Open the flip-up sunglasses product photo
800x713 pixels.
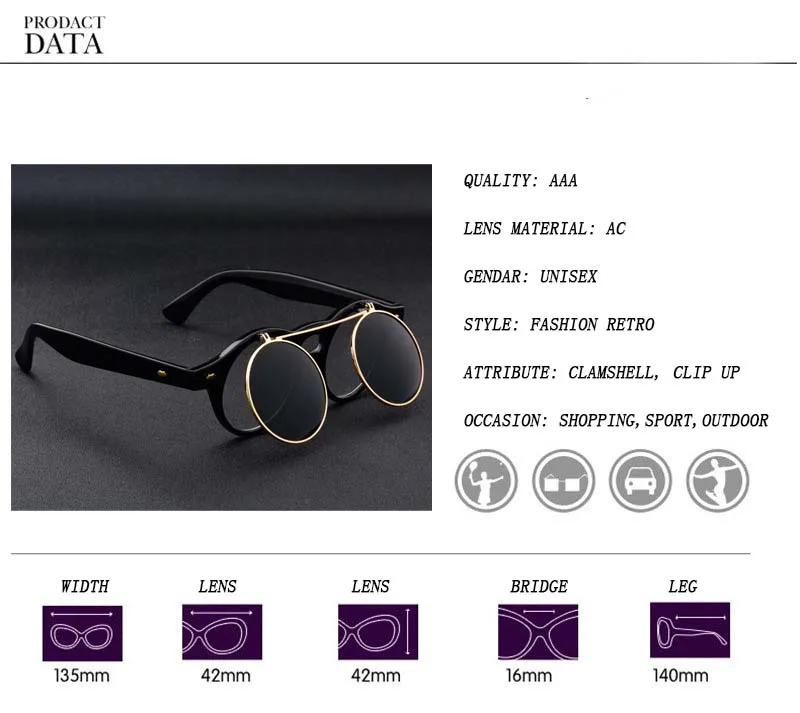pyautogui.click(x=221, y=337)
